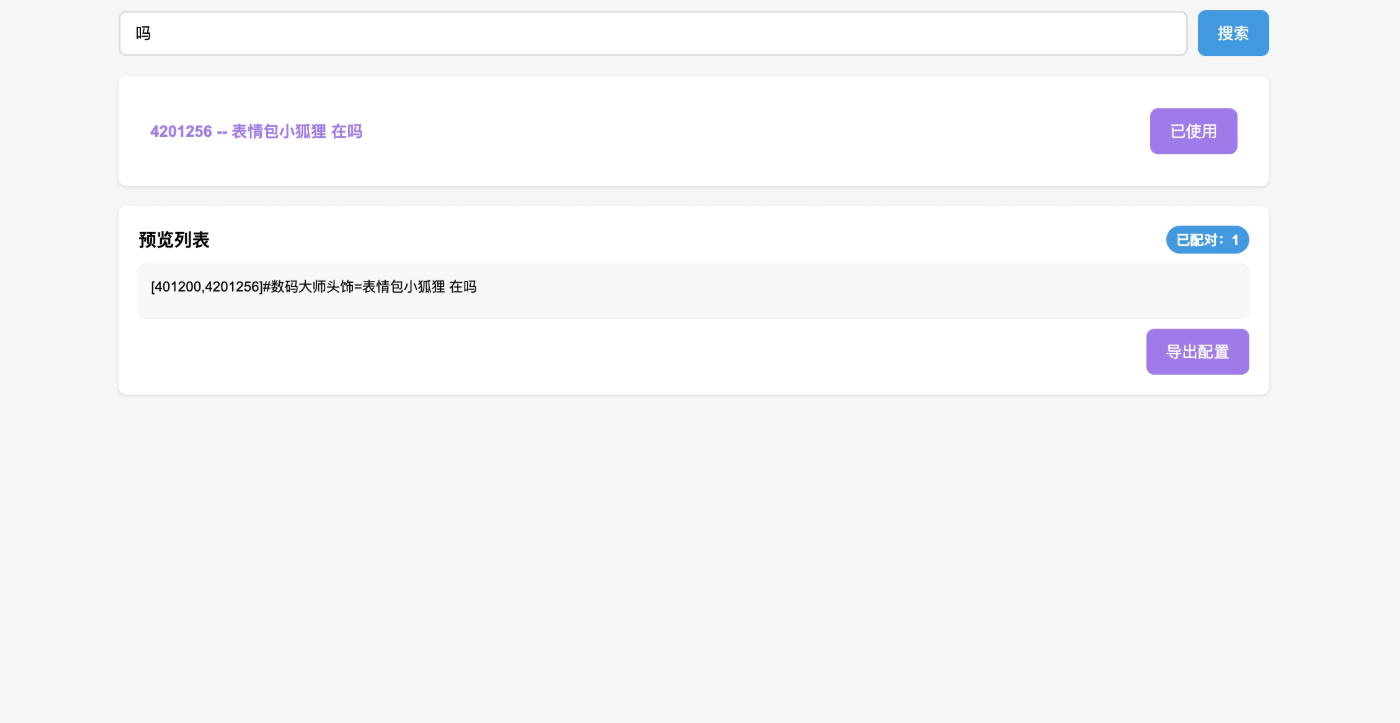
Task: Click ID 4201256 in the search result title
Action: [x=181, y=132]
